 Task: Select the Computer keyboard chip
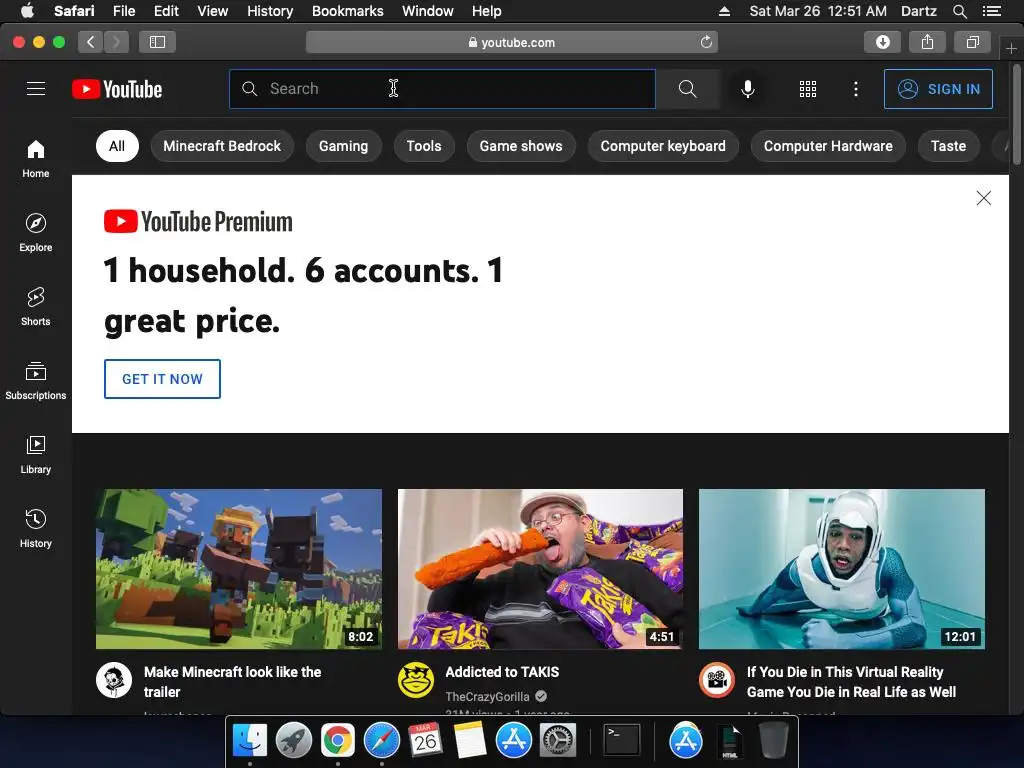click(663, 146)
